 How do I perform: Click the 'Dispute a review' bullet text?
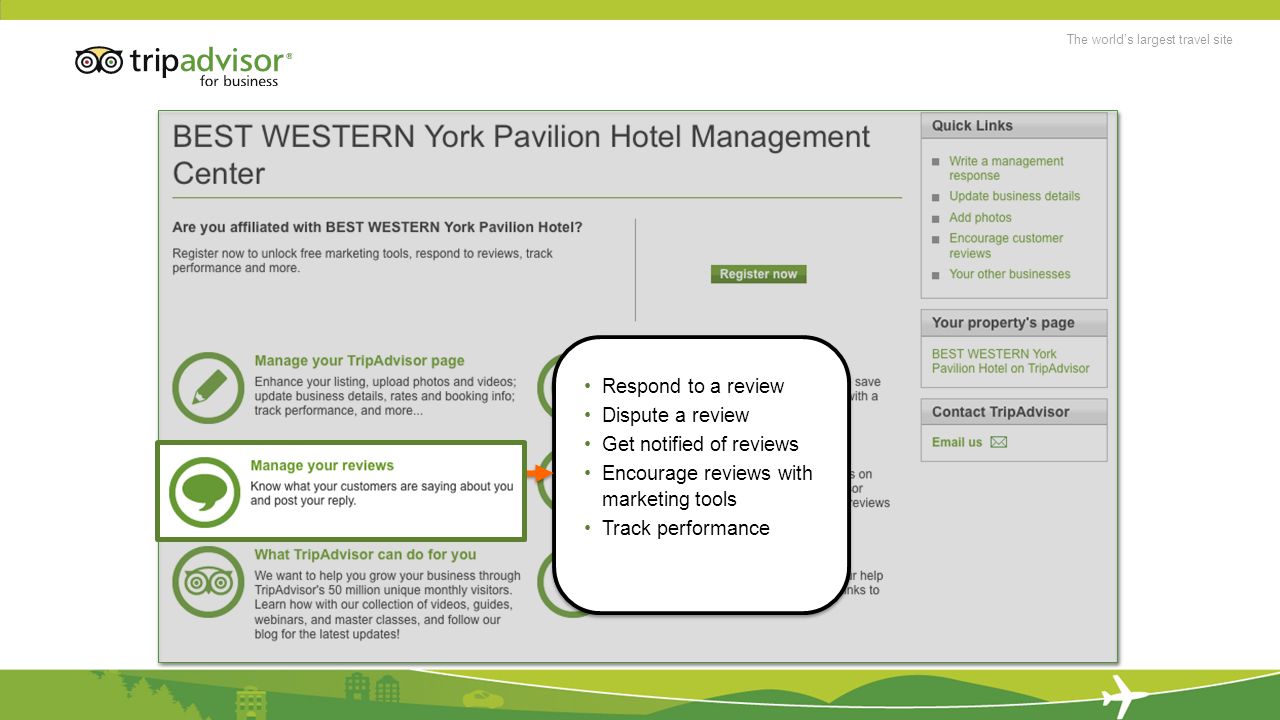click(x=675, y=415)
